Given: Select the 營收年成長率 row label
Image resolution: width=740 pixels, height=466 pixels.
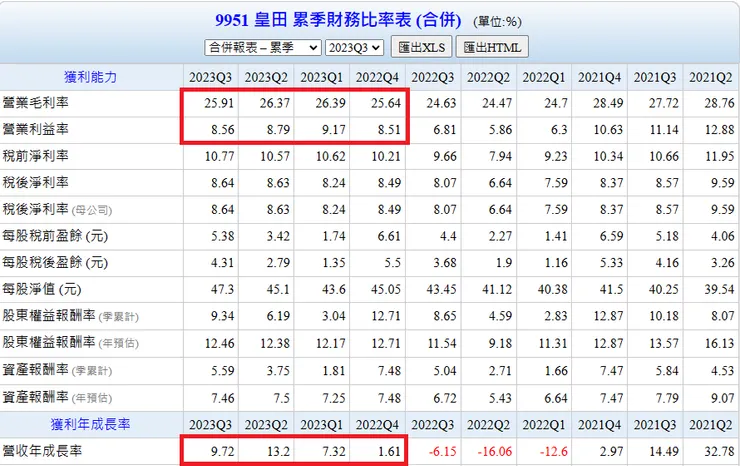Looking at the screenshot, I should [42, 451].
